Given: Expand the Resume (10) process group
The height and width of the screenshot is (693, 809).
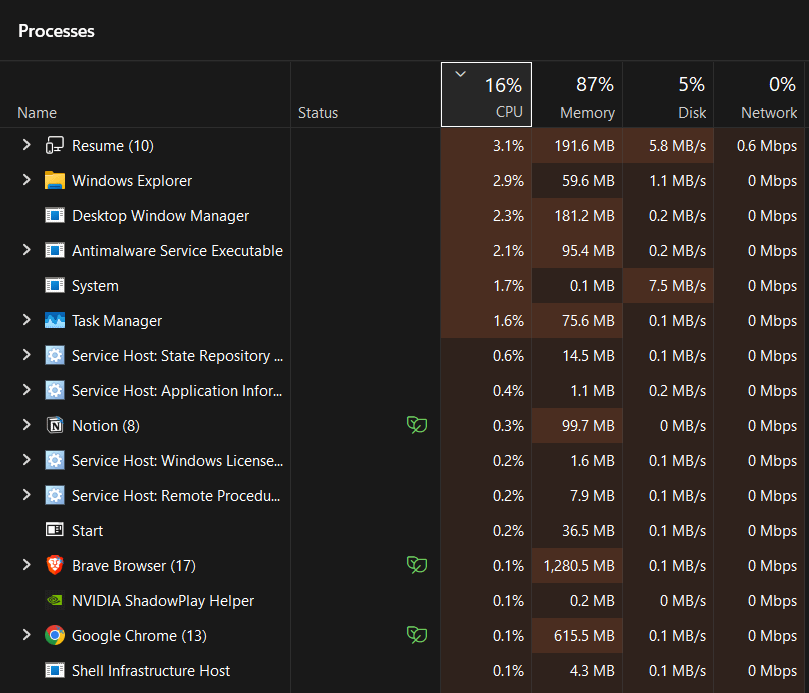Looking at the screenshot, I should coord(25,145).
